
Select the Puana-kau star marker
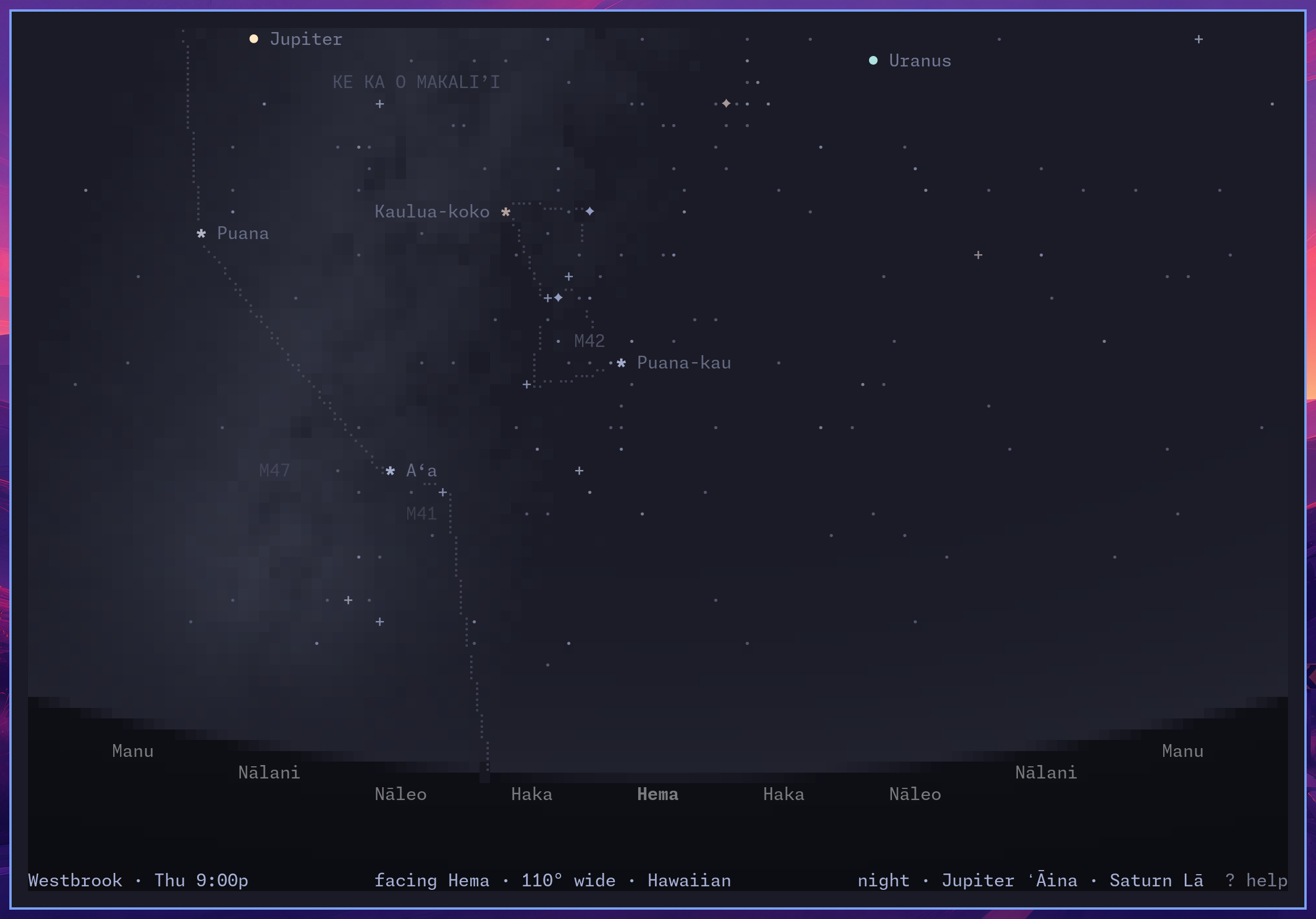[x=621, y=363]
